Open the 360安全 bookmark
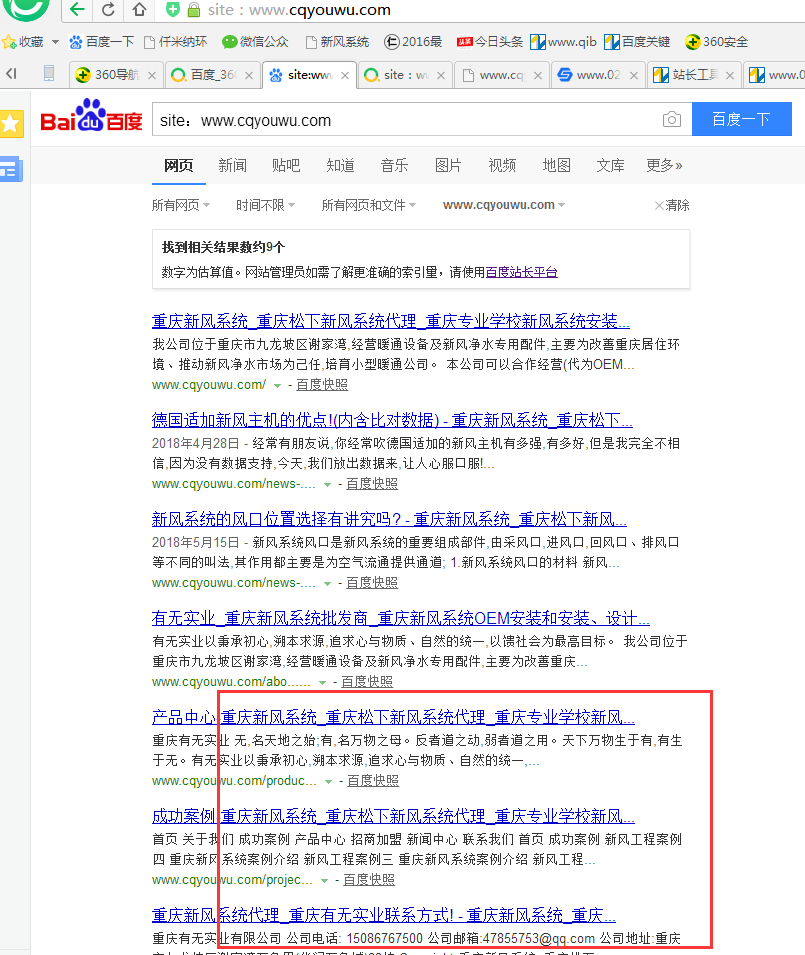Image resolution: width=805 pixels, height=955 pixels. pyautogui.click(x=717, y=42)
